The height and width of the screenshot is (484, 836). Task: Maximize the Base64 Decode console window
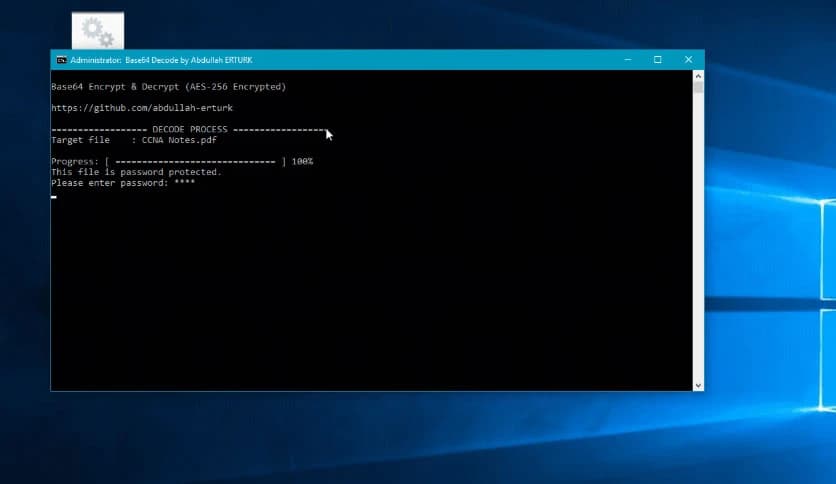coord(657,60)
